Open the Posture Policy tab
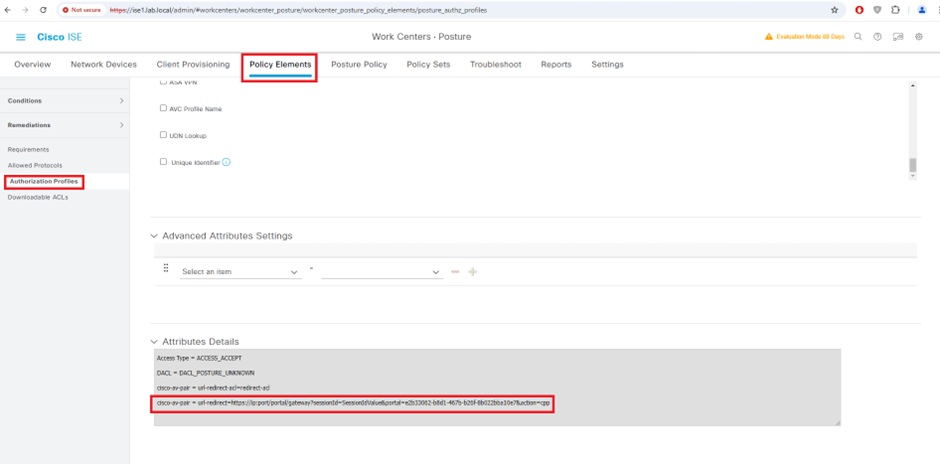 pyautogui.click(x=359, y=64)
